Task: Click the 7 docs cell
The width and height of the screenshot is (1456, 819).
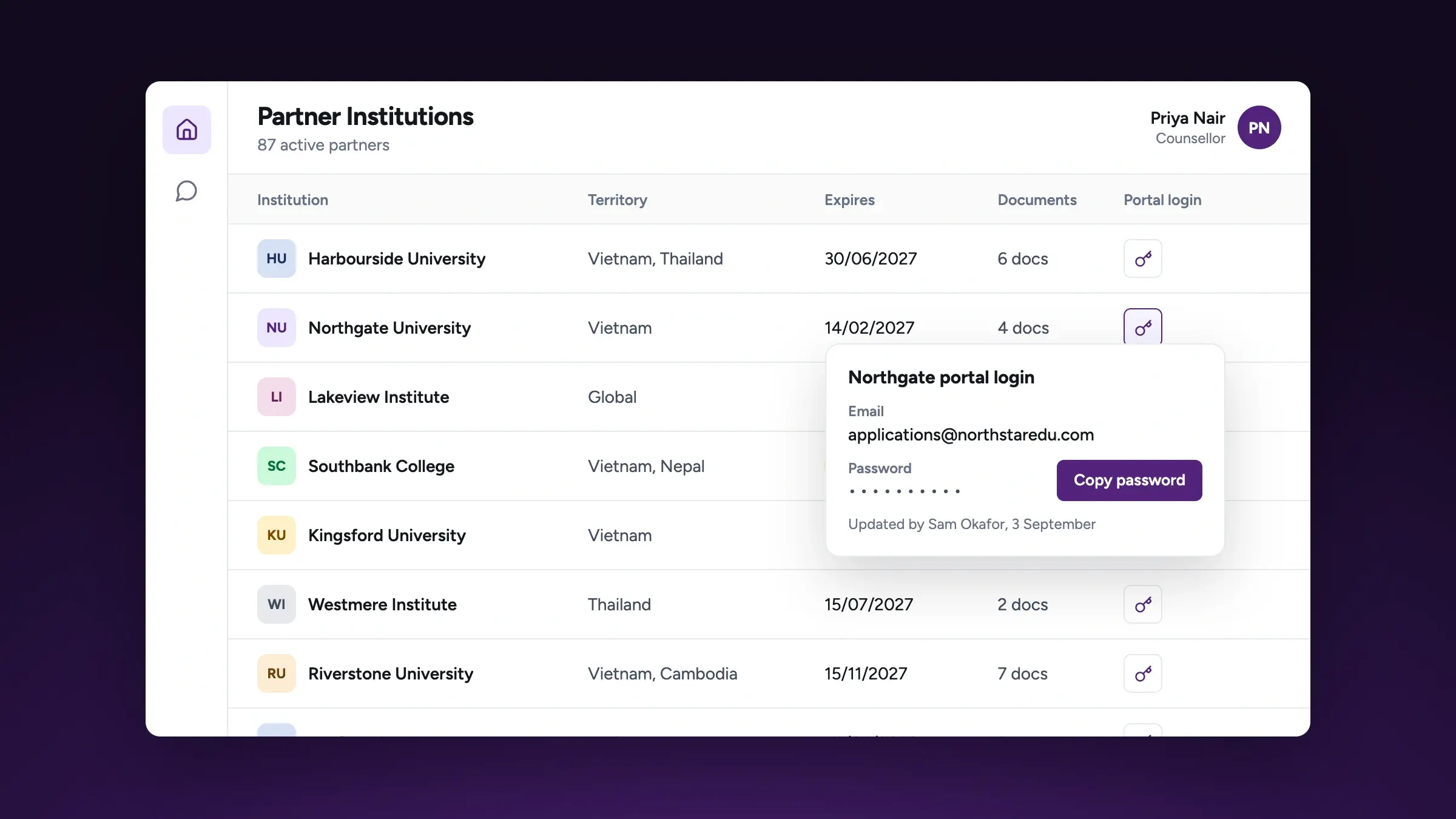Action: 1023,674
